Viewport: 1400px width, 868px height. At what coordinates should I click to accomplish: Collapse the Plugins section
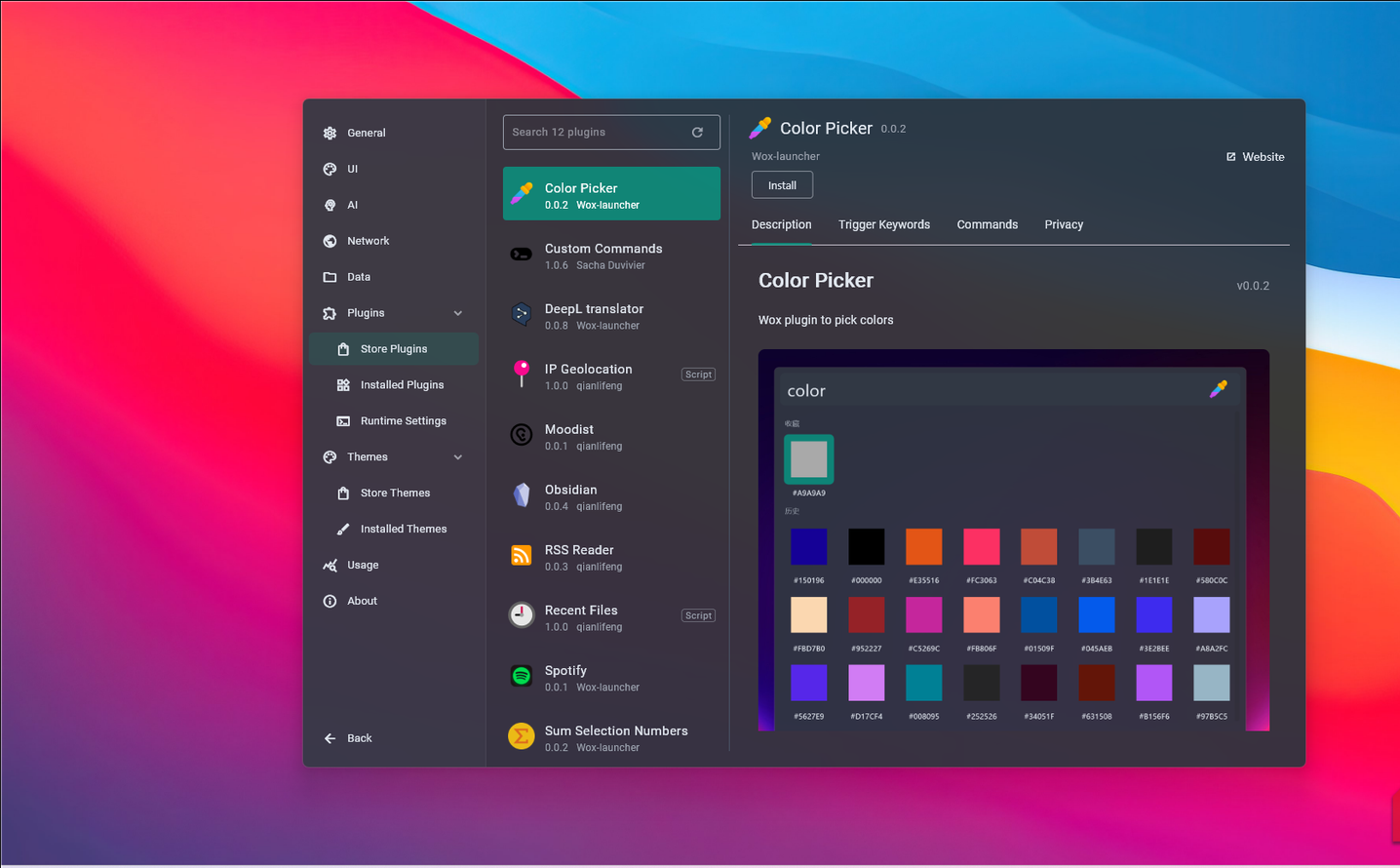click(x=458, y=312)
